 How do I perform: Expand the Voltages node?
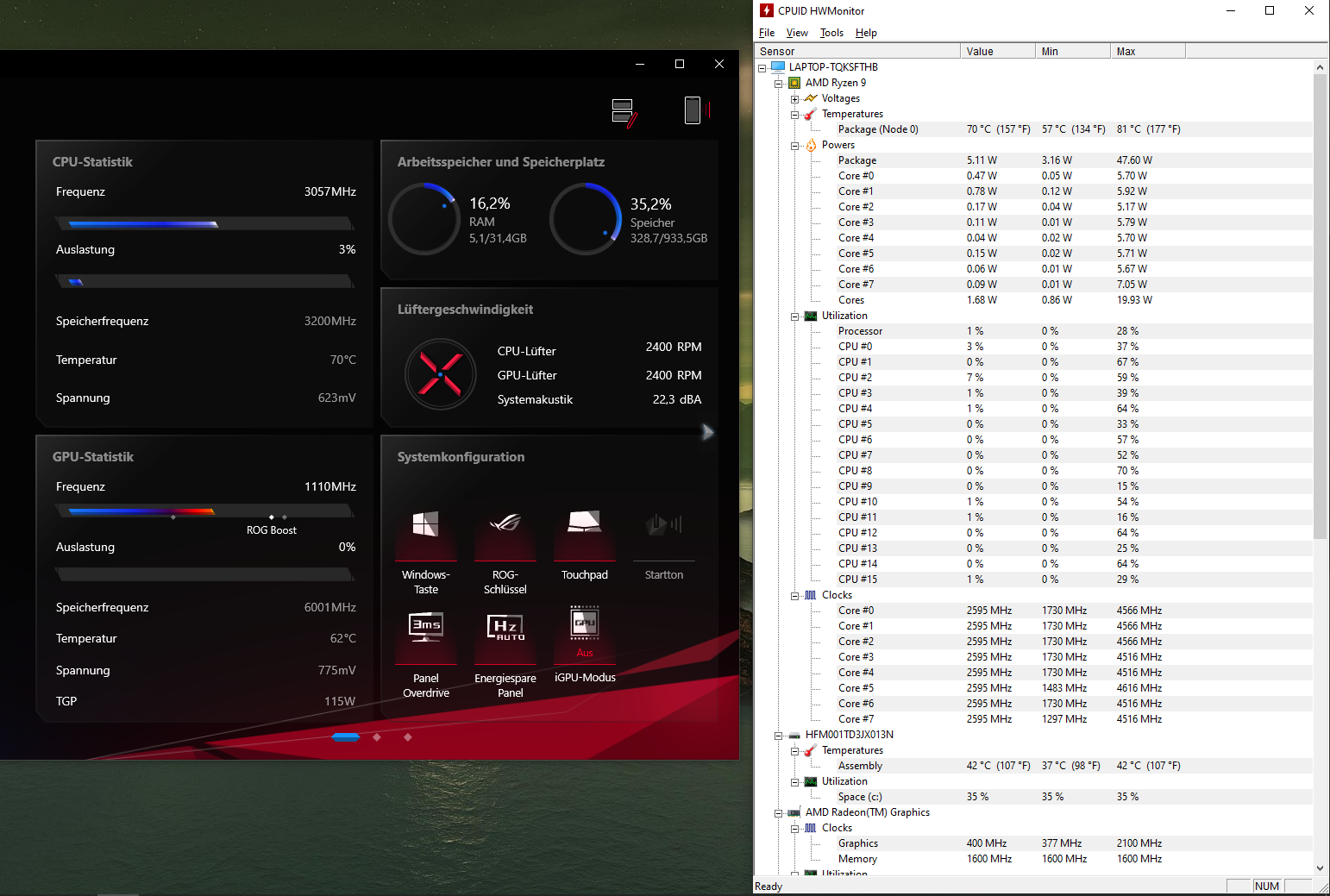[x=795, y=98]
